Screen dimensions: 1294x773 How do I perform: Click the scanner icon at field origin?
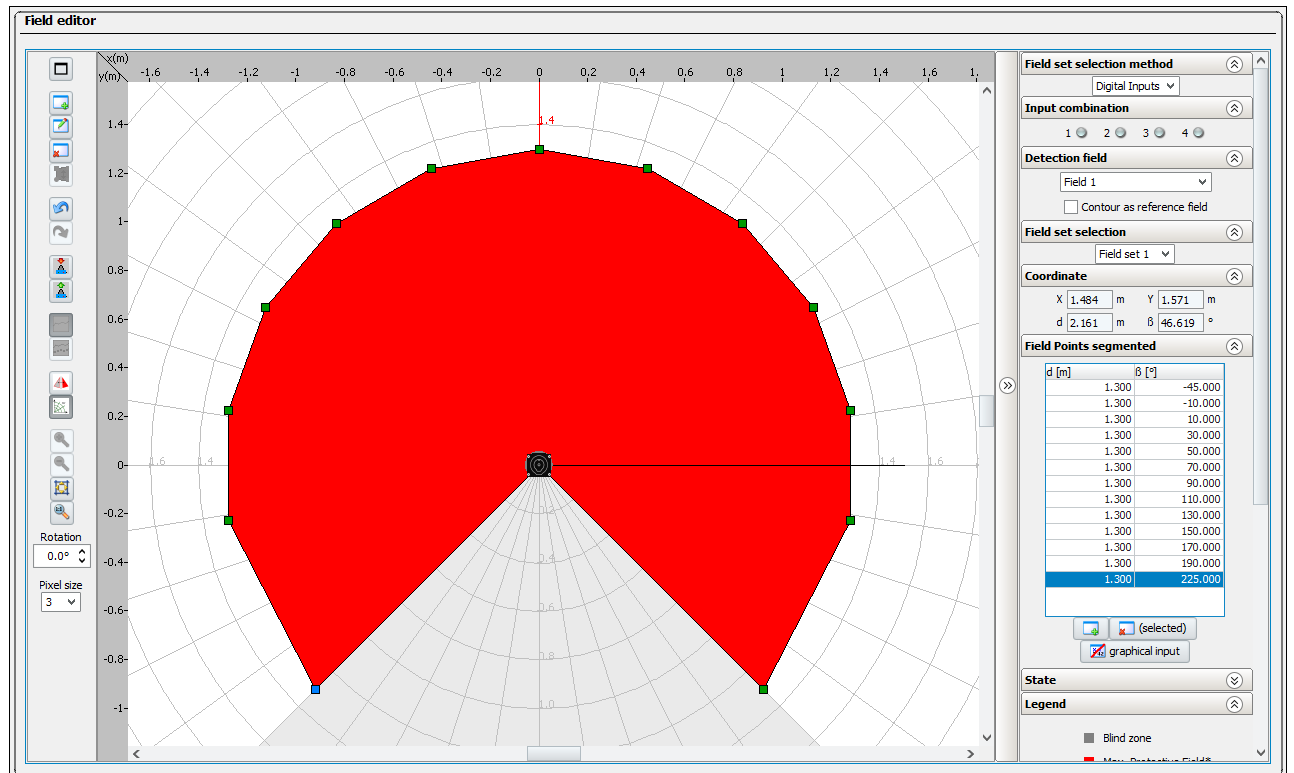coord(539,464)
